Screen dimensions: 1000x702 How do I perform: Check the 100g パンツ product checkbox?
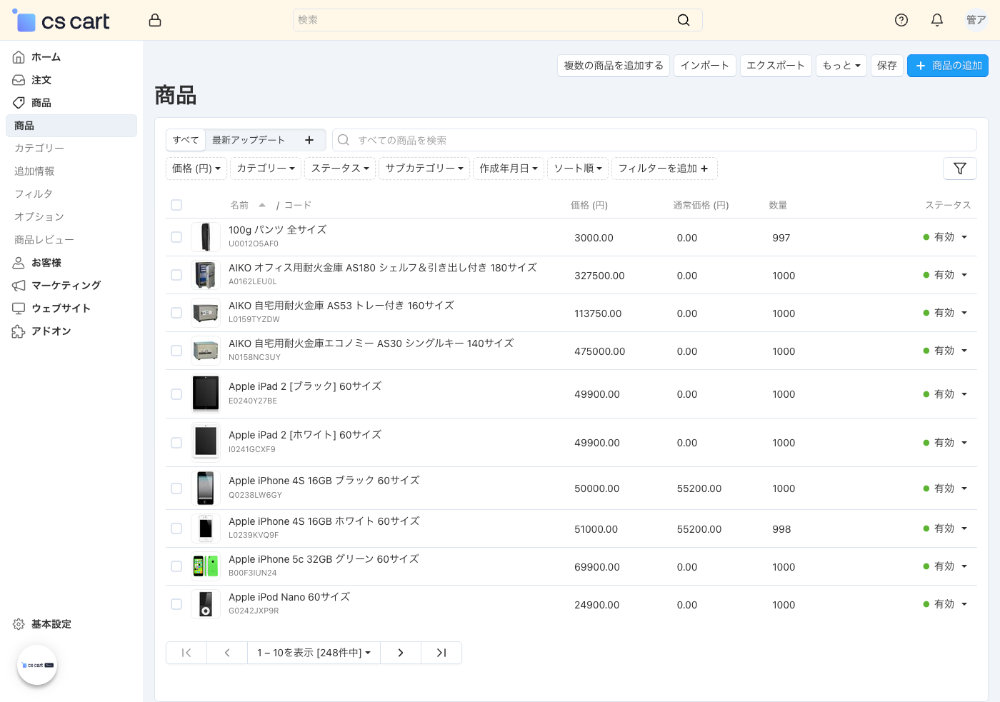coord(176,238)
